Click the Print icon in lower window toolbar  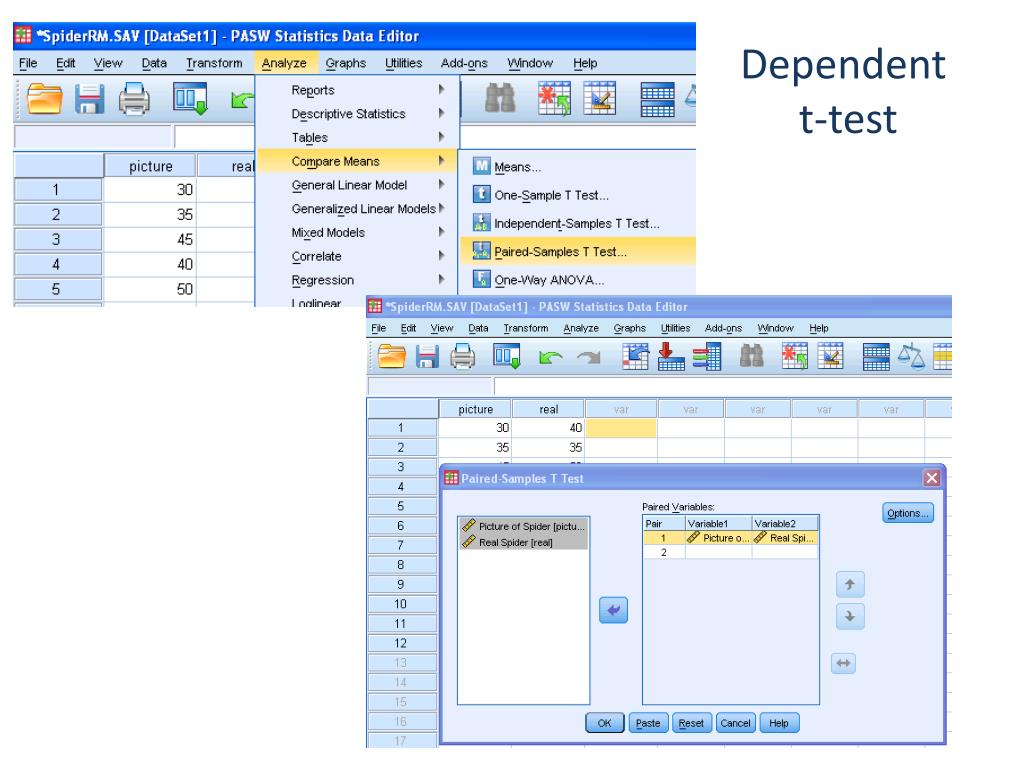462,357
